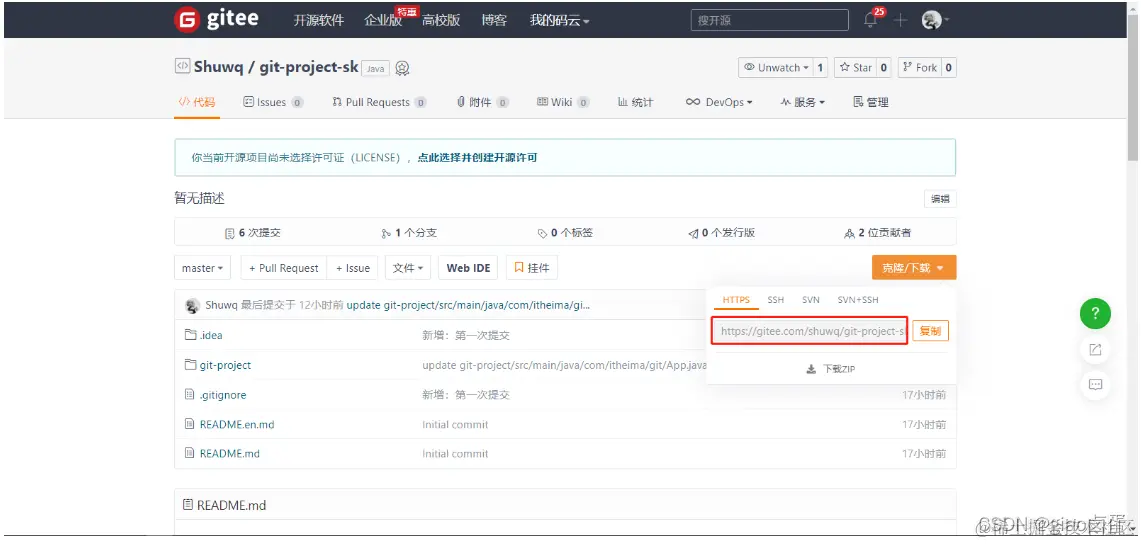Click the repository code icon beside Shuwq
Screen dimensions: 1141x544
click(x=182, y=67)
